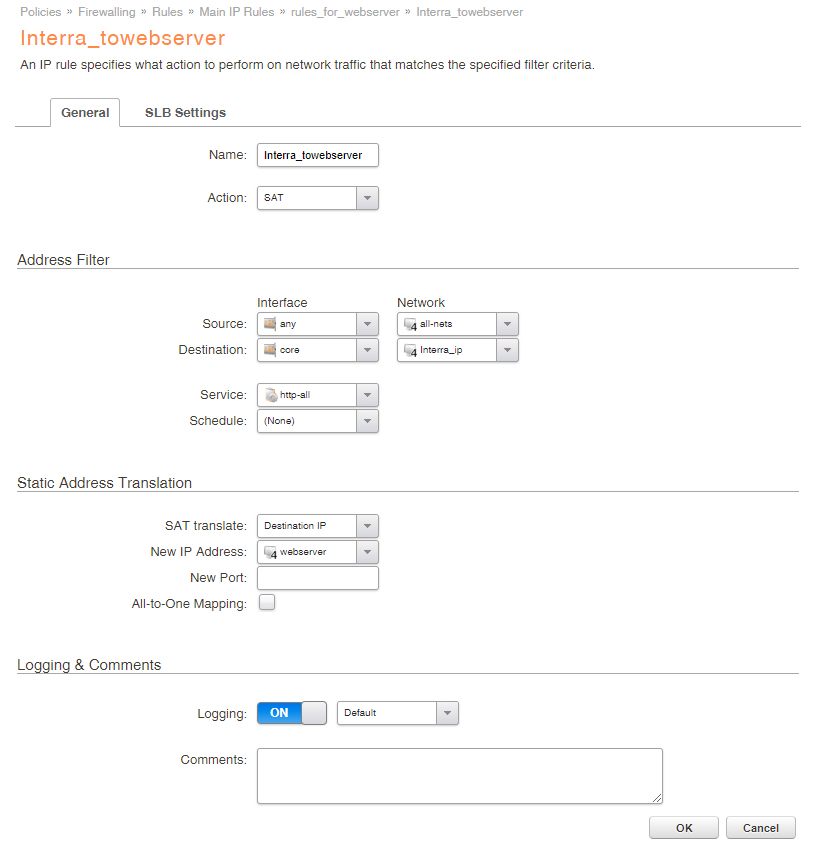The height and width of the screenshot is (858, 828).
Task: Open the Destination Network Interra_ip dropdown arrow
Action: click(507, 350)
